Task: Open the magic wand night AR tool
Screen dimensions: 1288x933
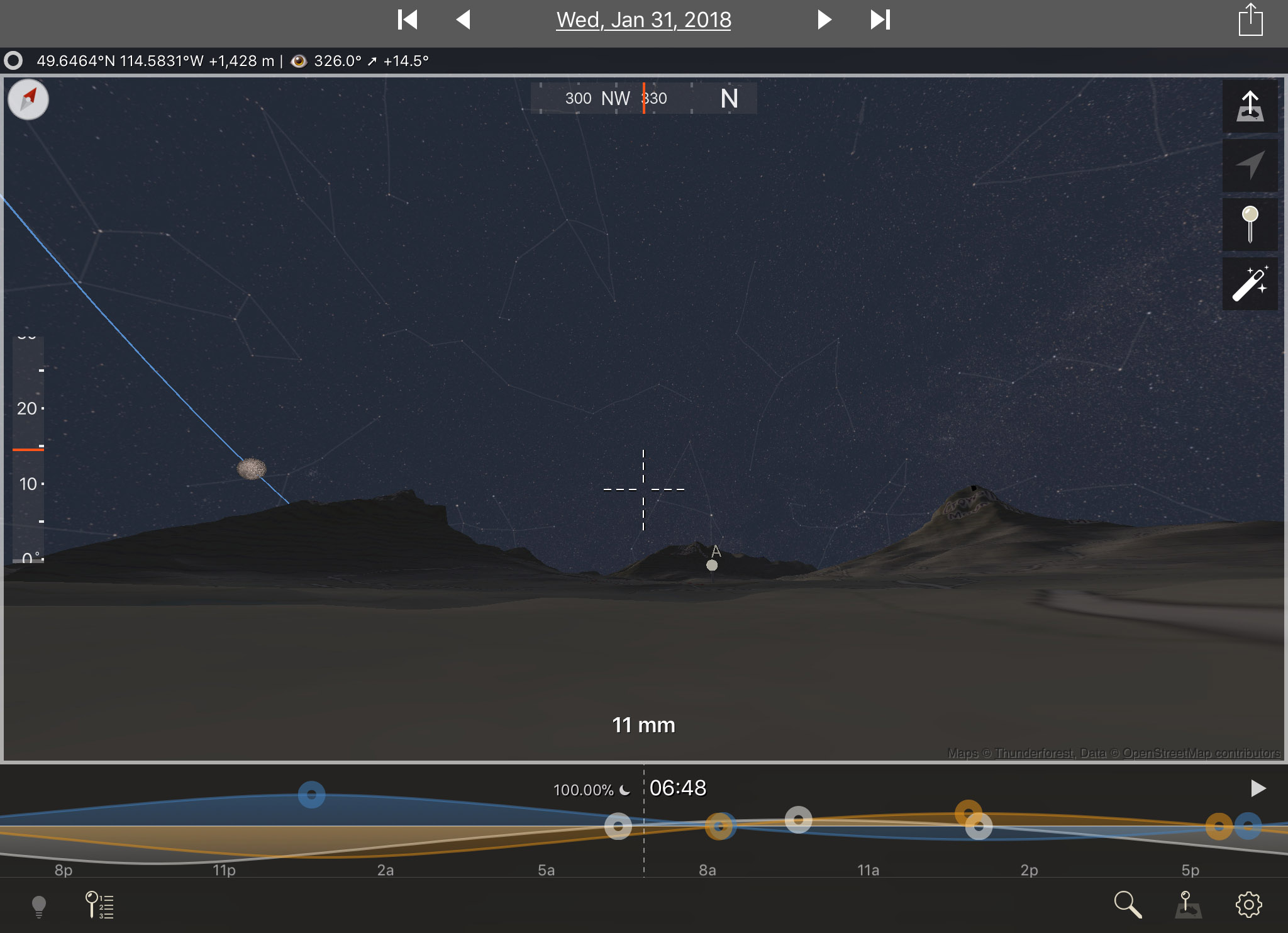Action: pos(1250,284)
